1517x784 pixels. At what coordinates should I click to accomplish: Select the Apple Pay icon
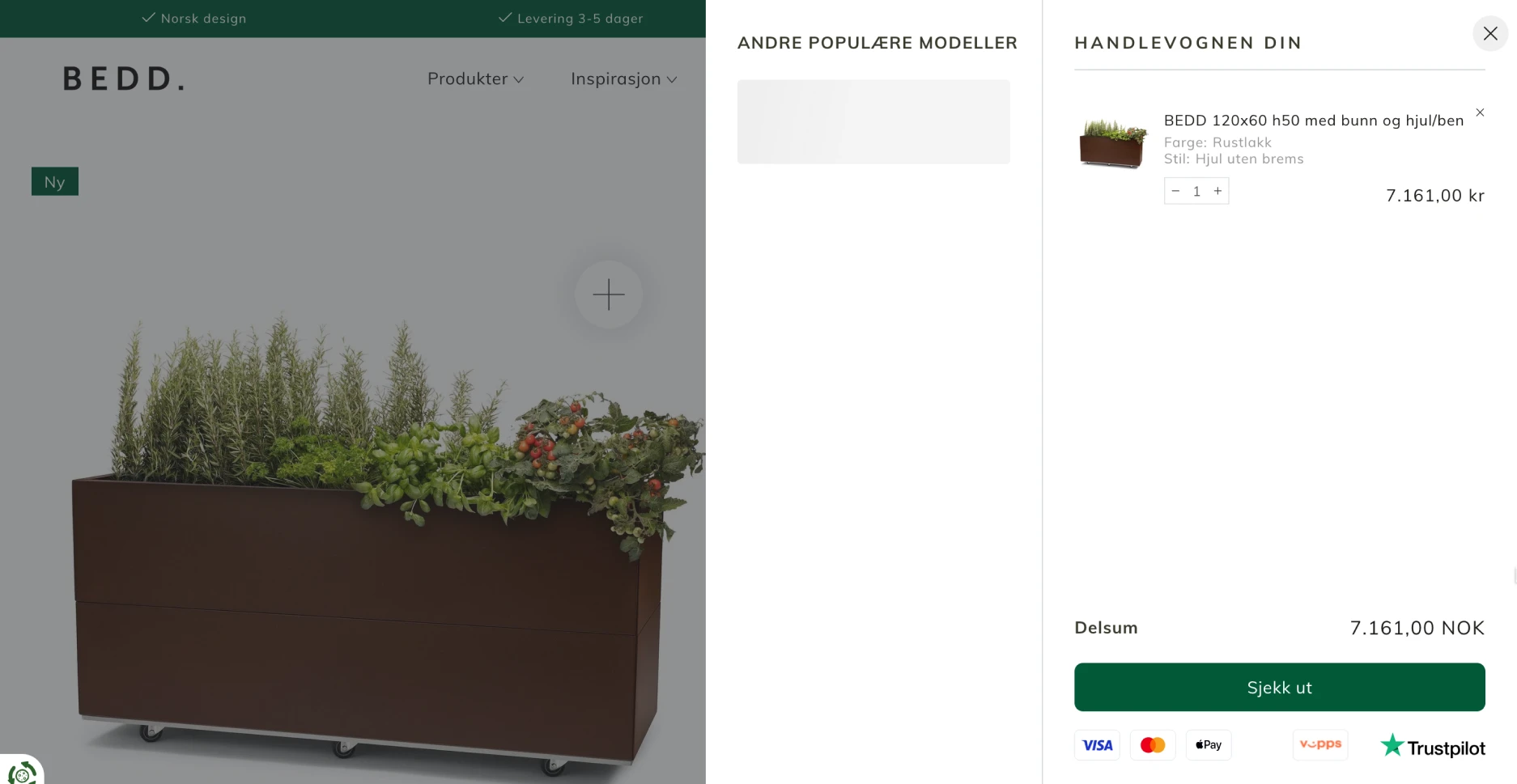[x=1208, y=744]
